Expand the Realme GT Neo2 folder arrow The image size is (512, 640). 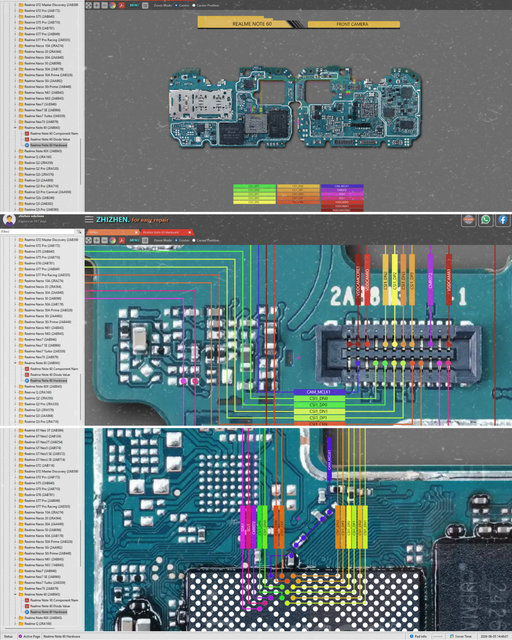16,436
